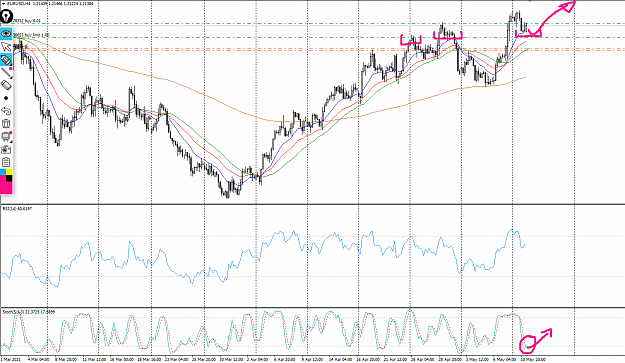Click the trash can clear icon

point(6,124)
